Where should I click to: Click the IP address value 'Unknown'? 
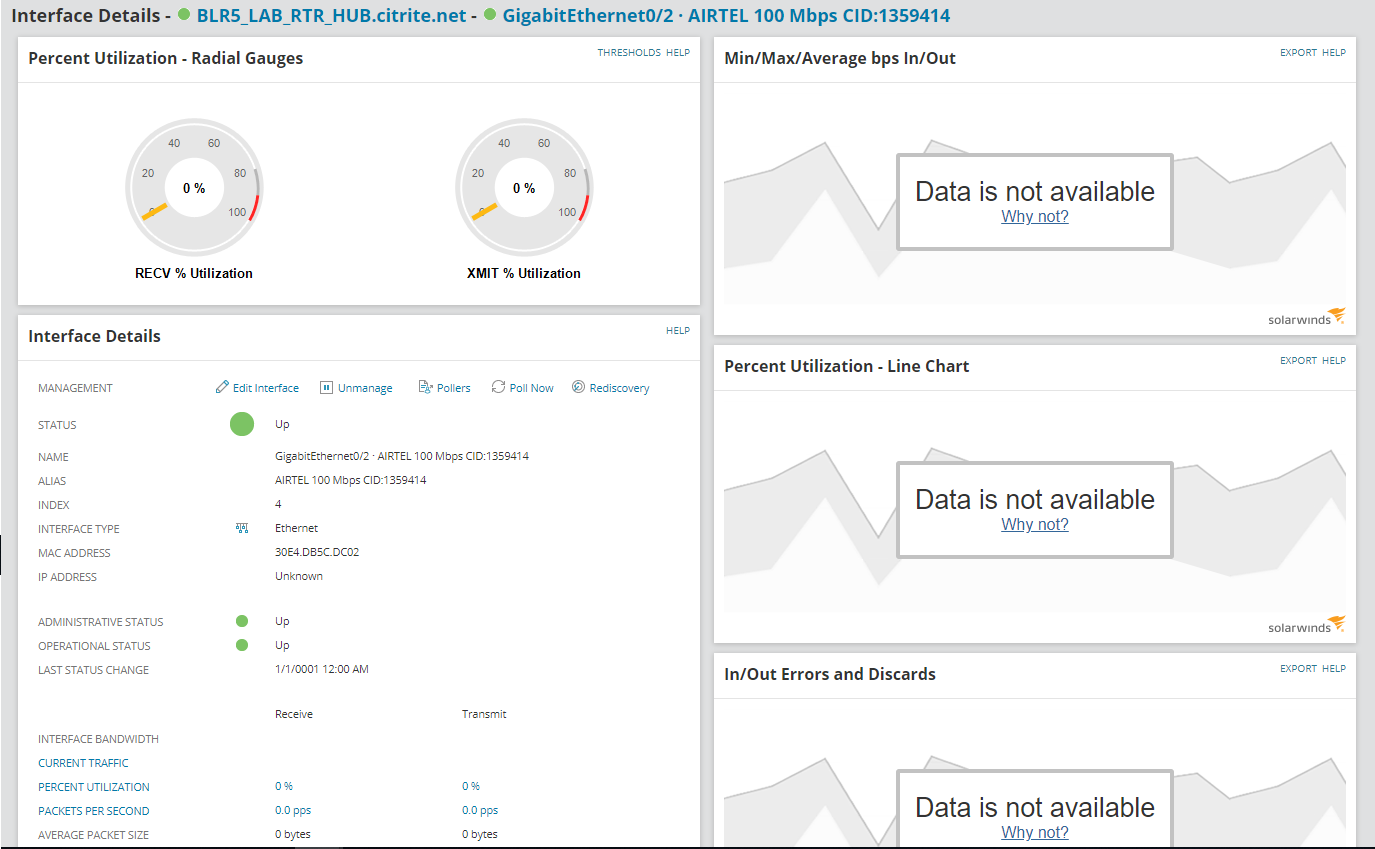pyautogui.click(x=299, y=576)
